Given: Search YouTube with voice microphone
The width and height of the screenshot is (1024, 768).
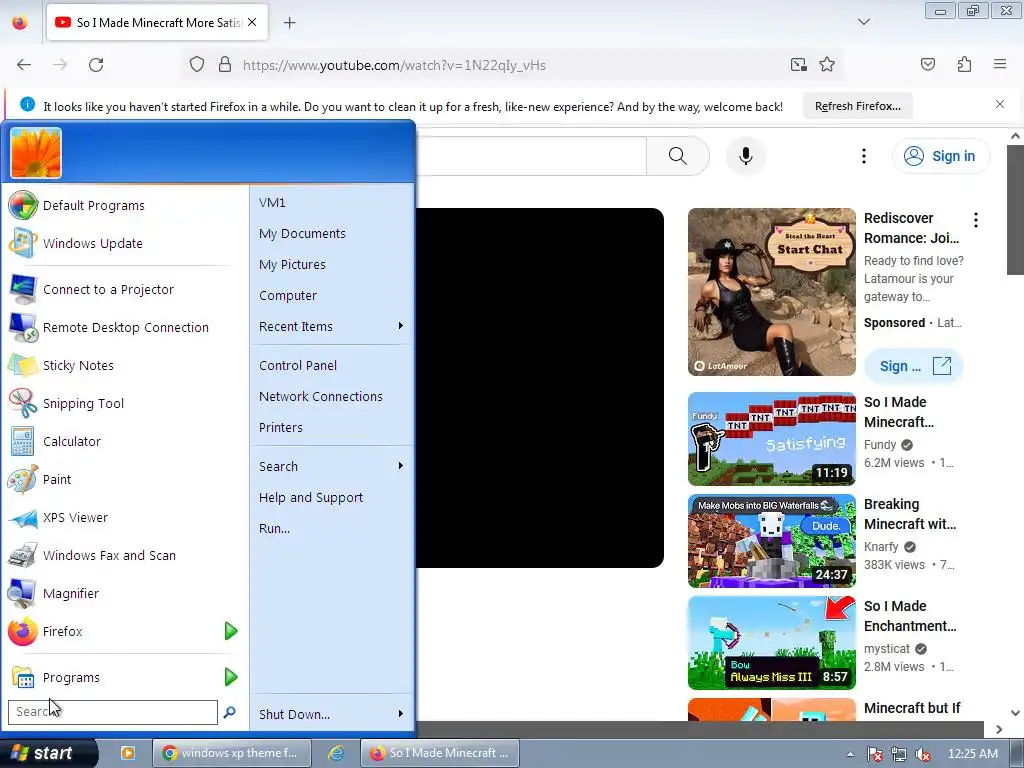Looking at the screenshot, I should pos(745,156).
